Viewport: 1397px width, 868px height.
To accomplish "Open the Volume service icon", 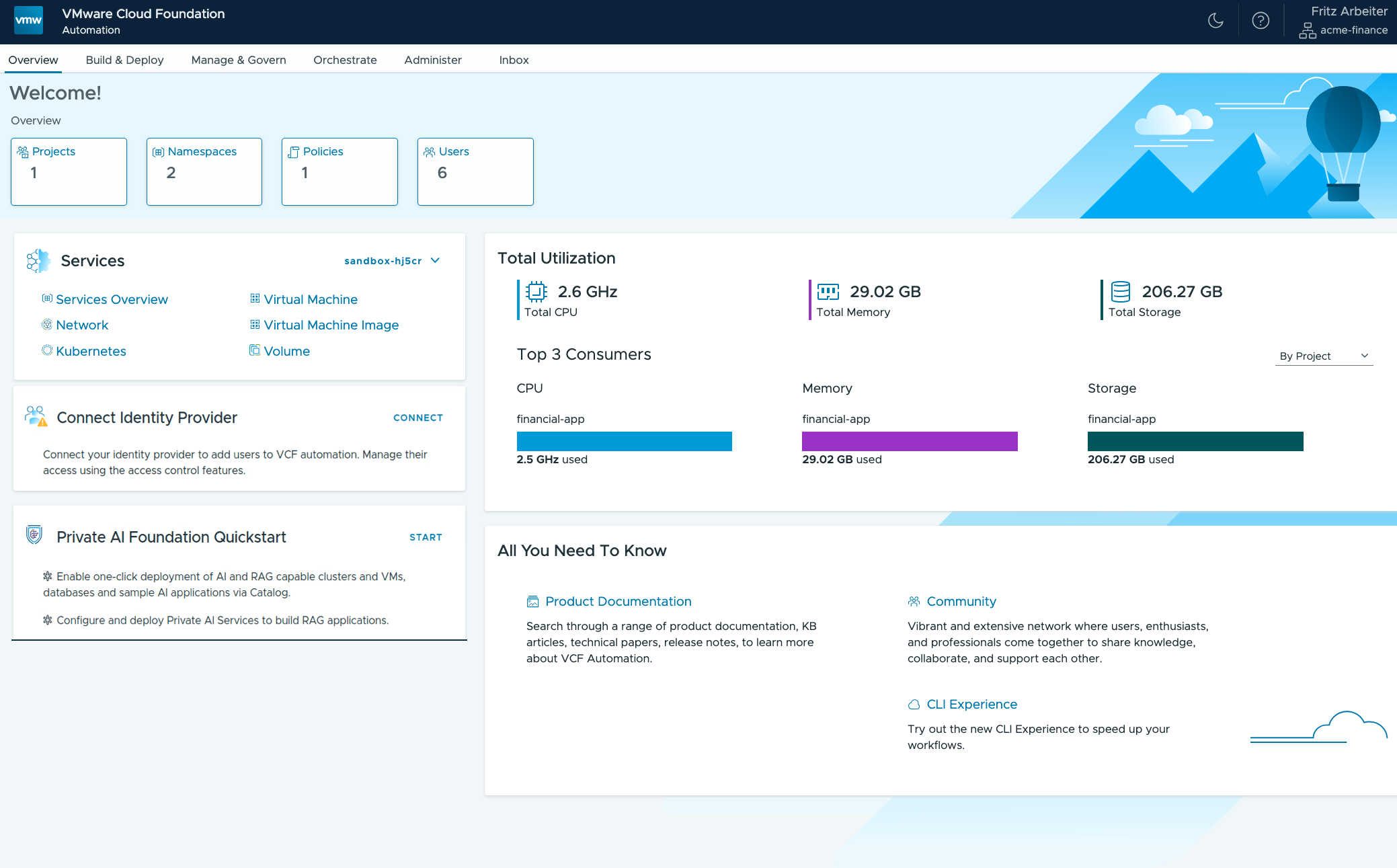I will pos(255,350).
